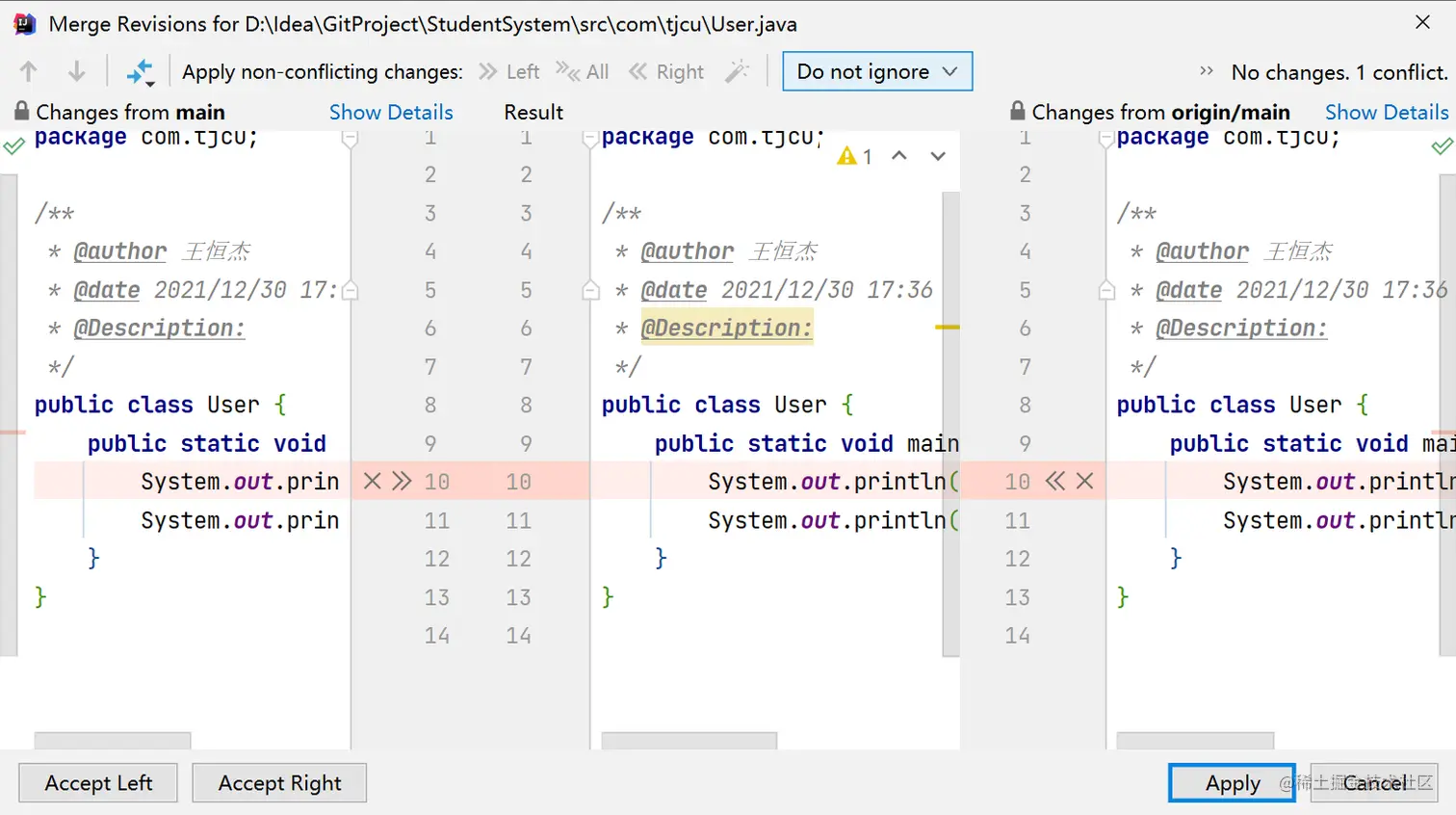The image size is (1456, 815).
Task: Click green checkmark in right pane corner
Action: tap(1442, 147)
